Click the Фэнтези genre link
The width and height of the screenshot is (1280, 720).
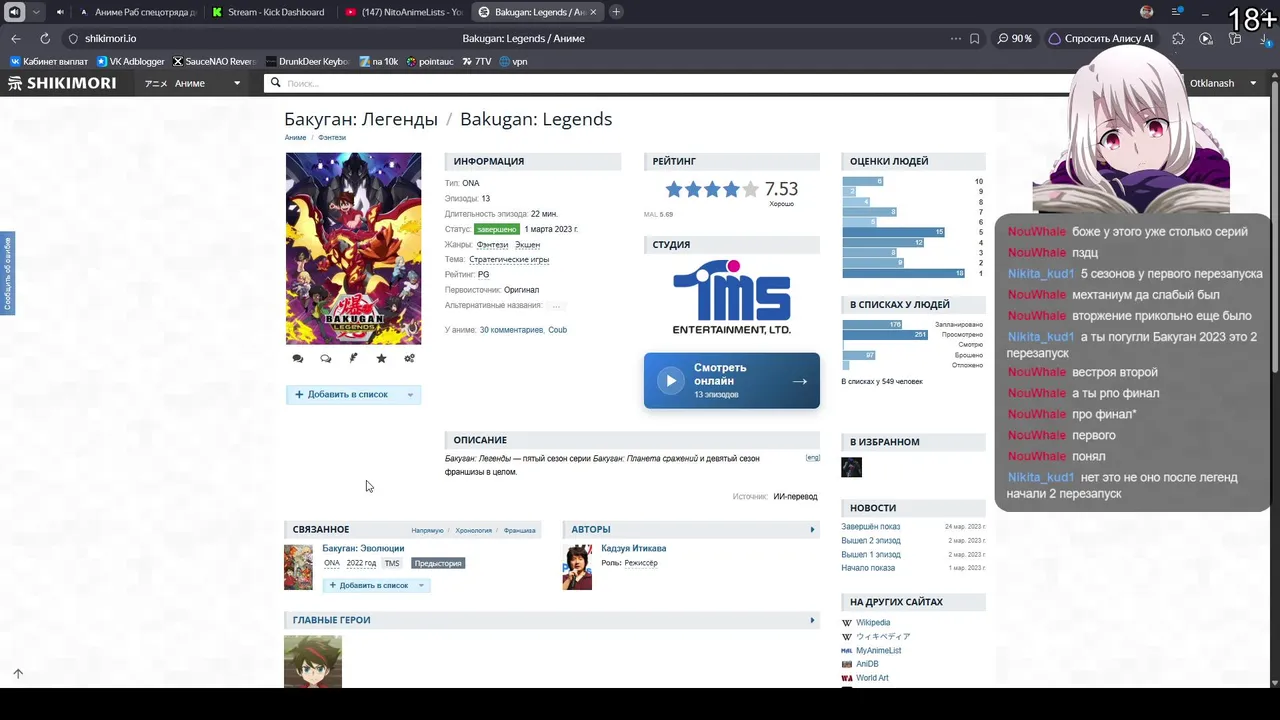pos(492,244)
